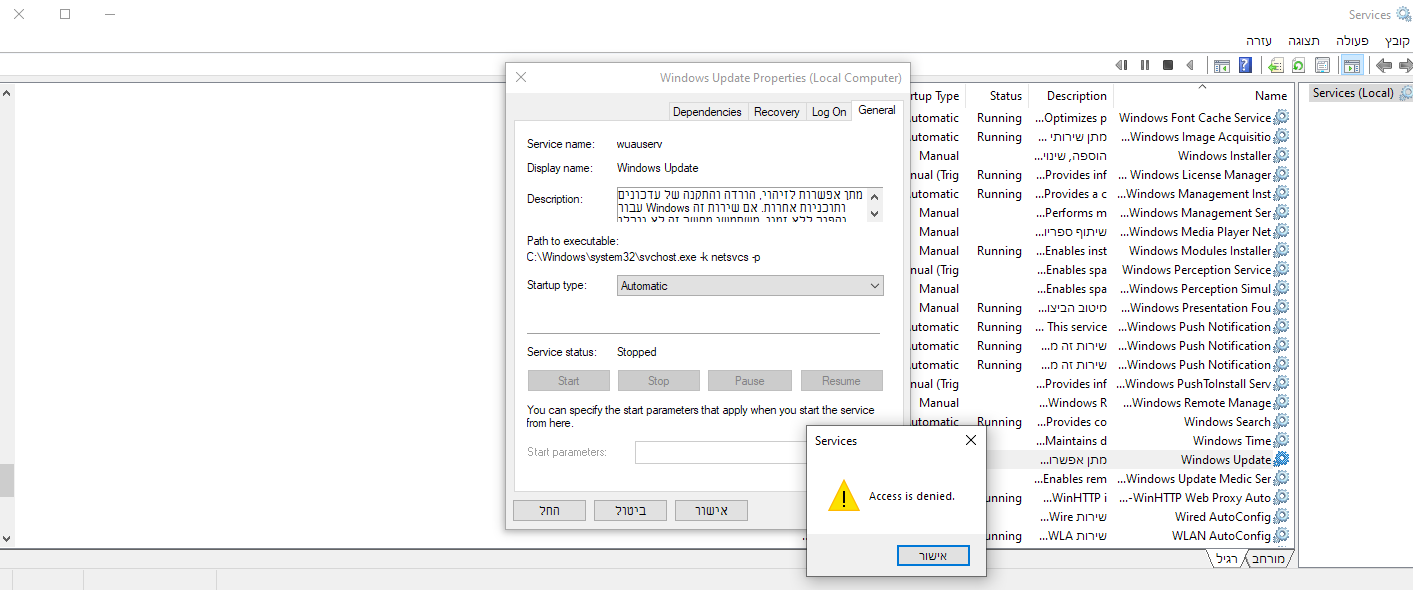This screenshot has width=1413, height=590.
Task: Click the החל button in properties dialog
Action: (x=549, y=511)
